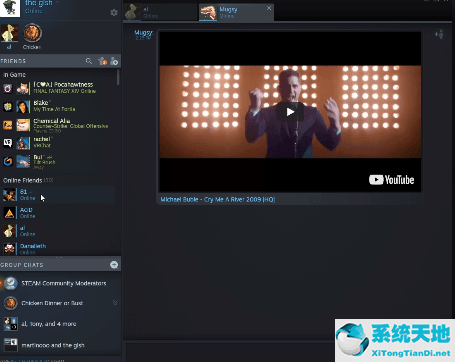Click the YouTube logo on video
Viewport: 455px width, 362px height.
(392, 180)
